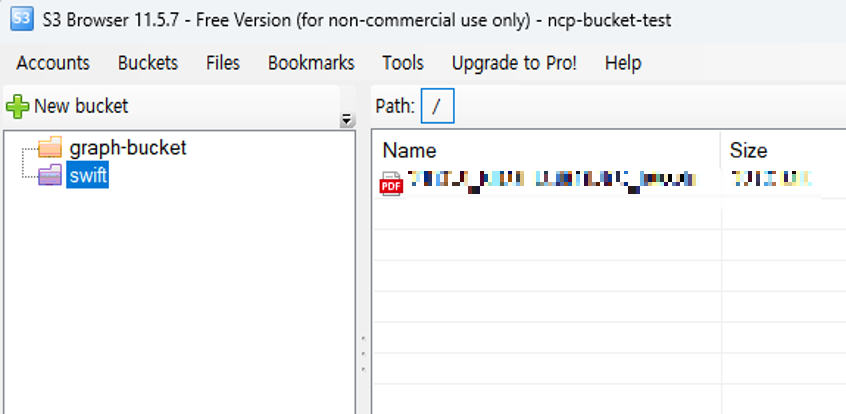Open the Files menu
The image size is (846, 414).
pyautogui.click(x=223, y=63)
